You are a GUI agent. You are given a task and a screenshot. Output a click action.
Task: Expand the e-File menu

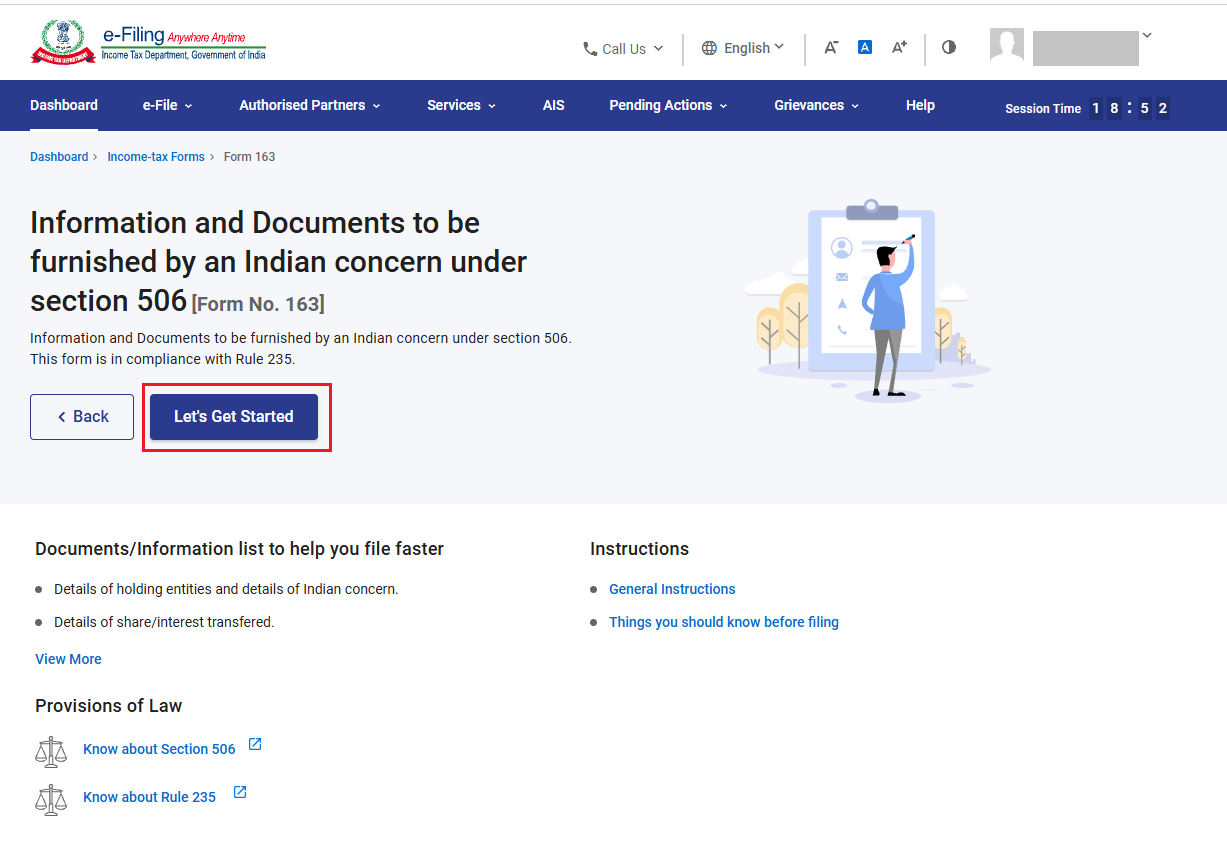click(x=167, y=105)
